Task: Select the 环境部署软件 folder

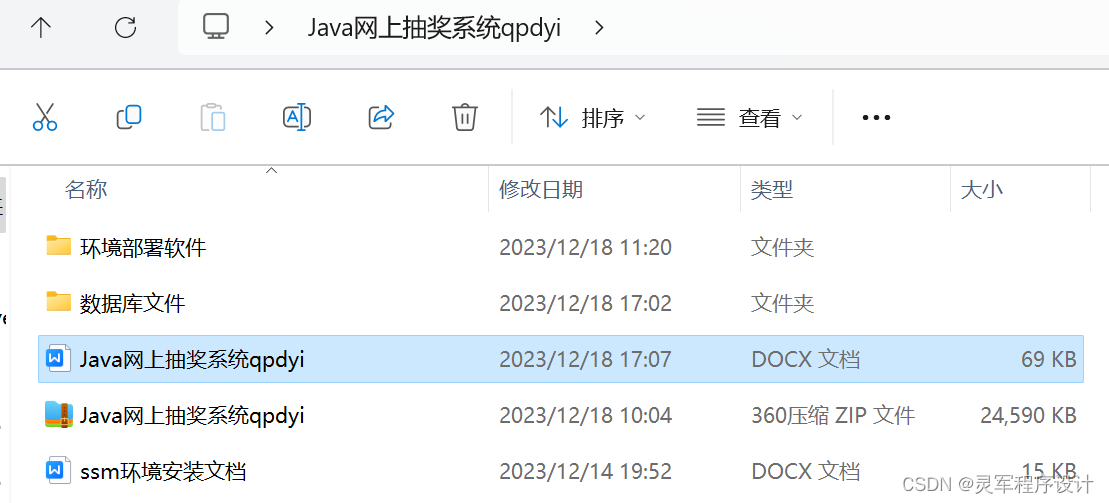Action: point(561,247)
